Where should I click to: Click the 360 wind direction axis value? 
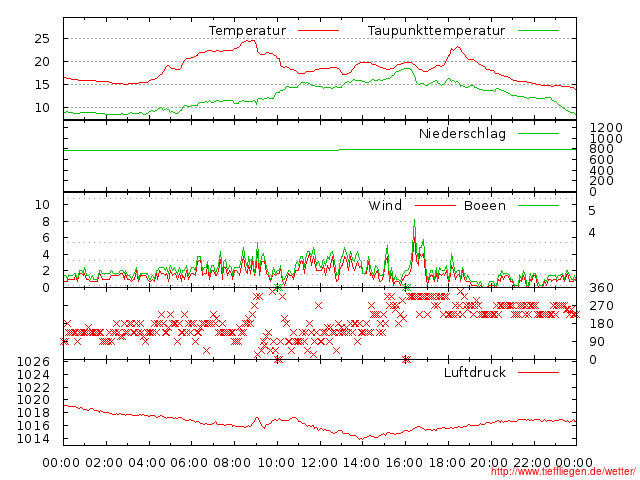coord(602,288)
